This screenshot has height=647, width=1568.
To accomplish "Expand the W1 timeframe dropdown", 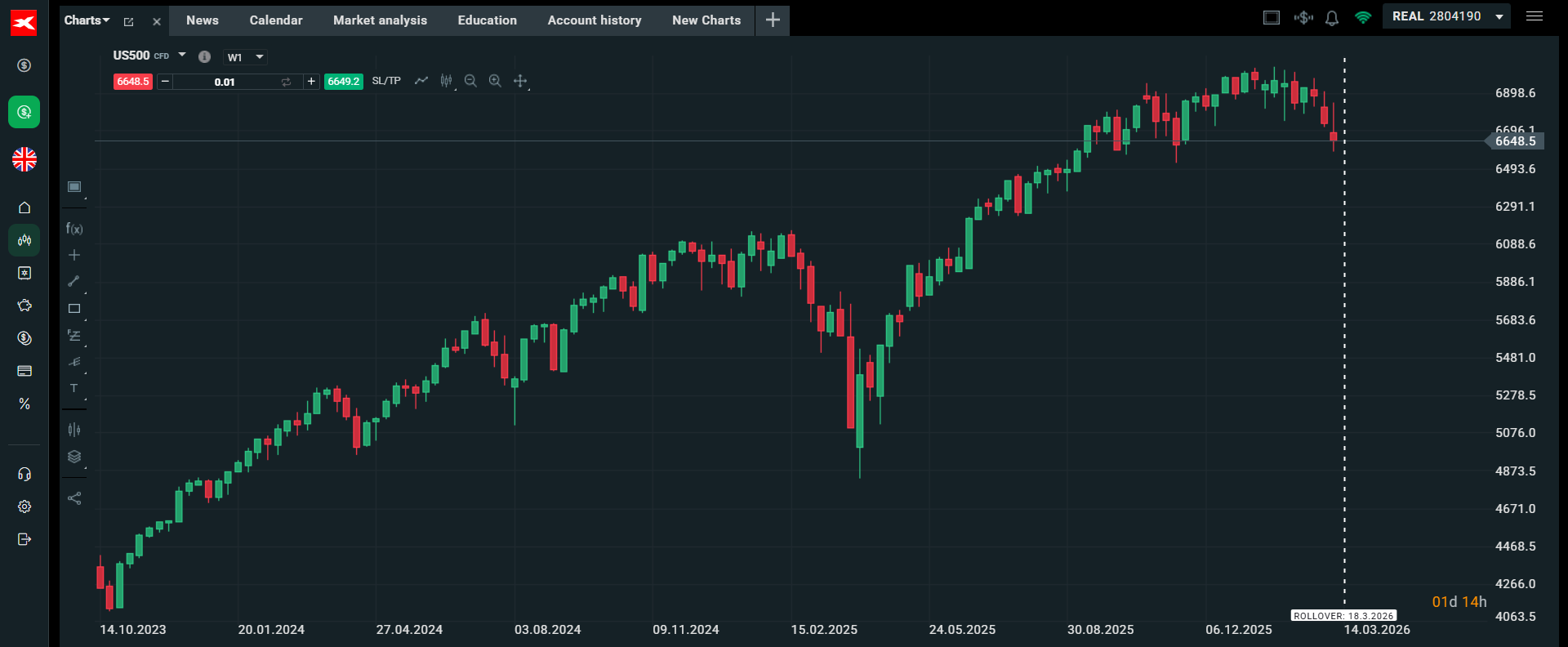I will click(245, 57).
